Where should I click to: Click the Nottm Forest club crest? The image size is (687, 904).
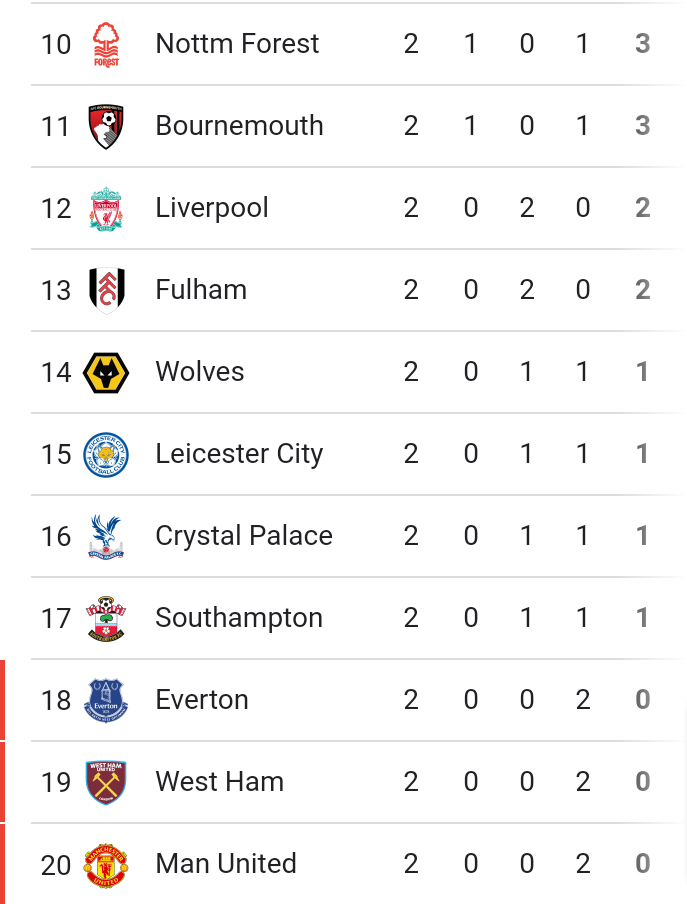pos(106,44)
